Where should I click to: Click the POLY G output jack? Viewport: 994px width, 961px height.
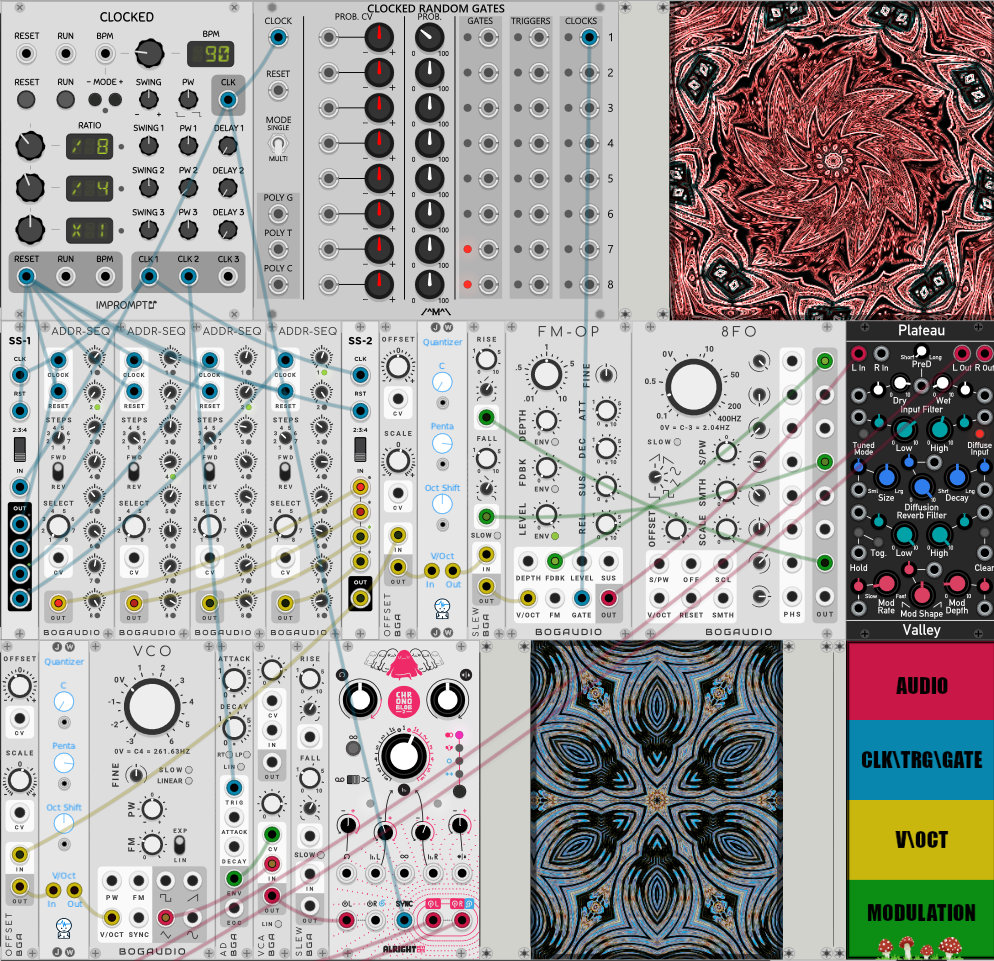pyautogui.click(x=278, y=216)
